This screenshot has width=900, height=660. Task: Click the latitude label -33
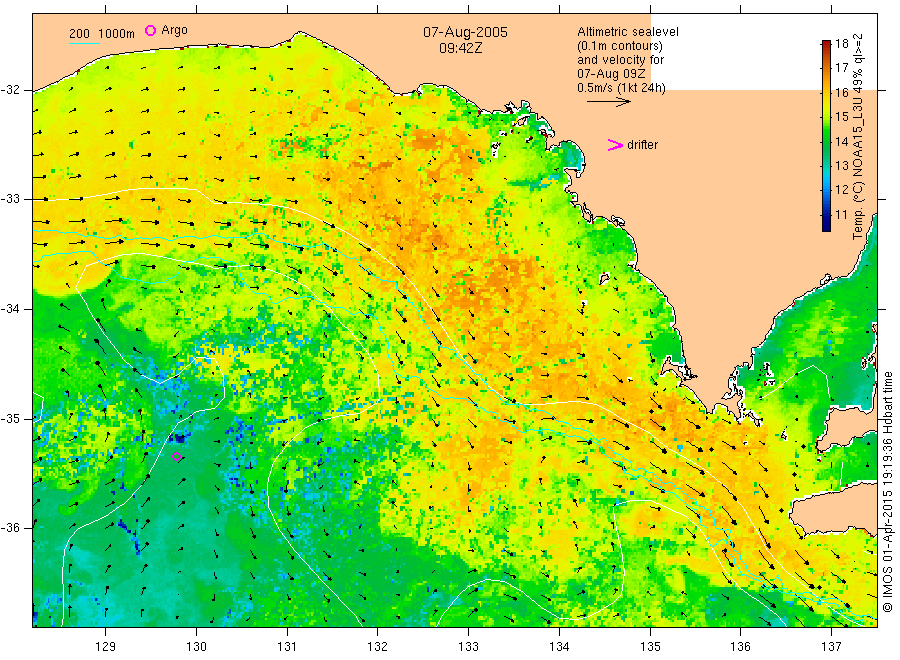coord(10,199)
